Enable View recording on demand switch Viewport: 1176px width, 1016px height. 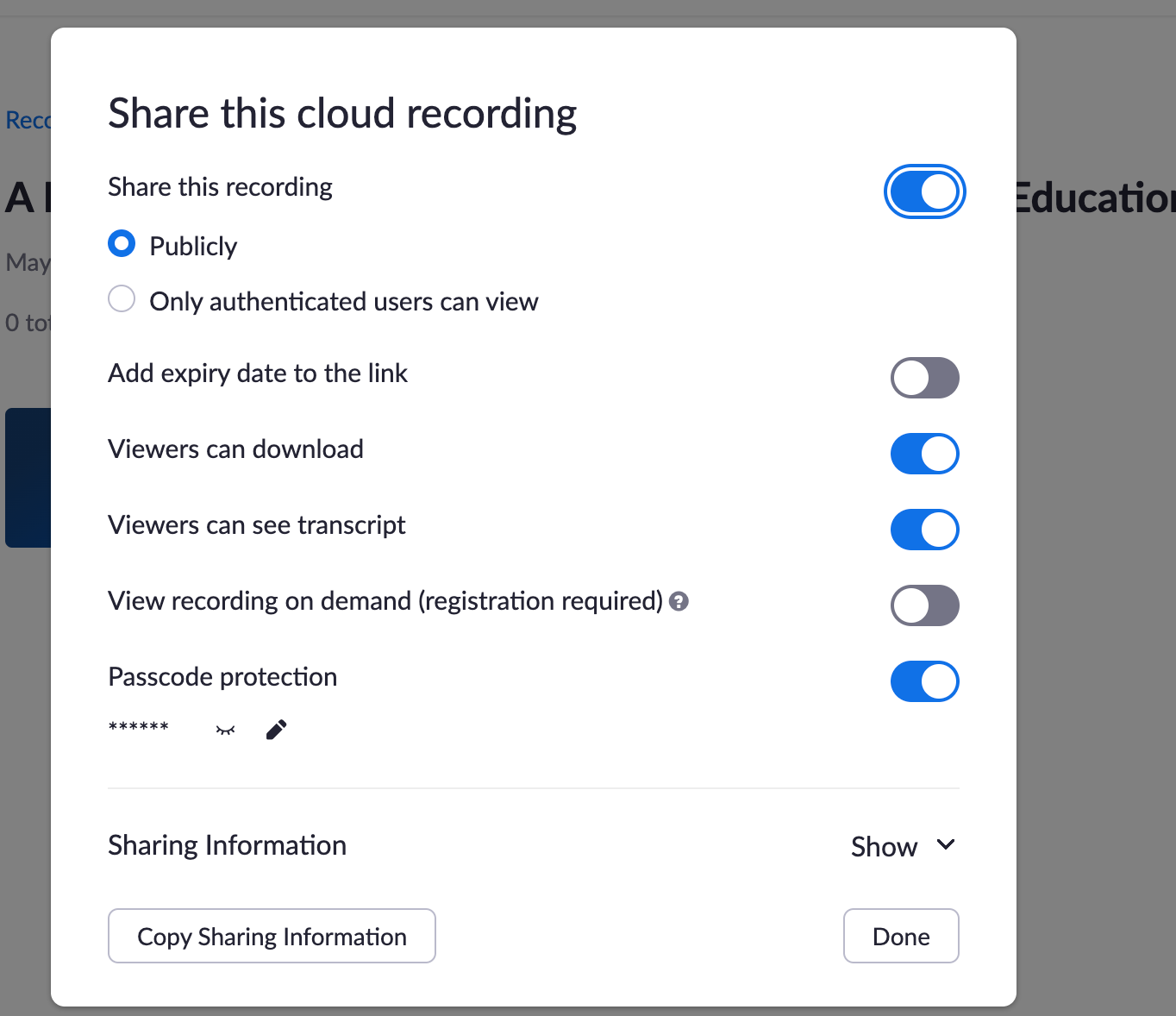click(924, 605)
